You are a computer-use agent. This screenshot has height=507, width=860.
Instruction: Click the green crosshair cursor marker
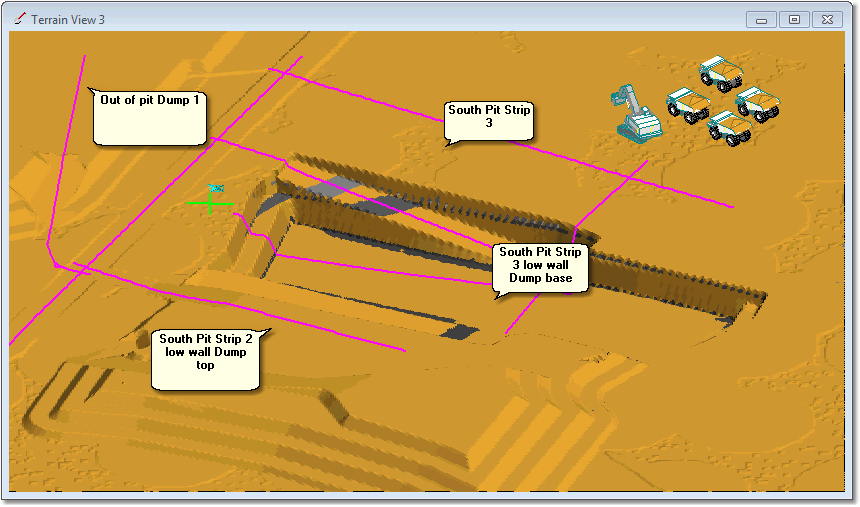pos(210,204)
